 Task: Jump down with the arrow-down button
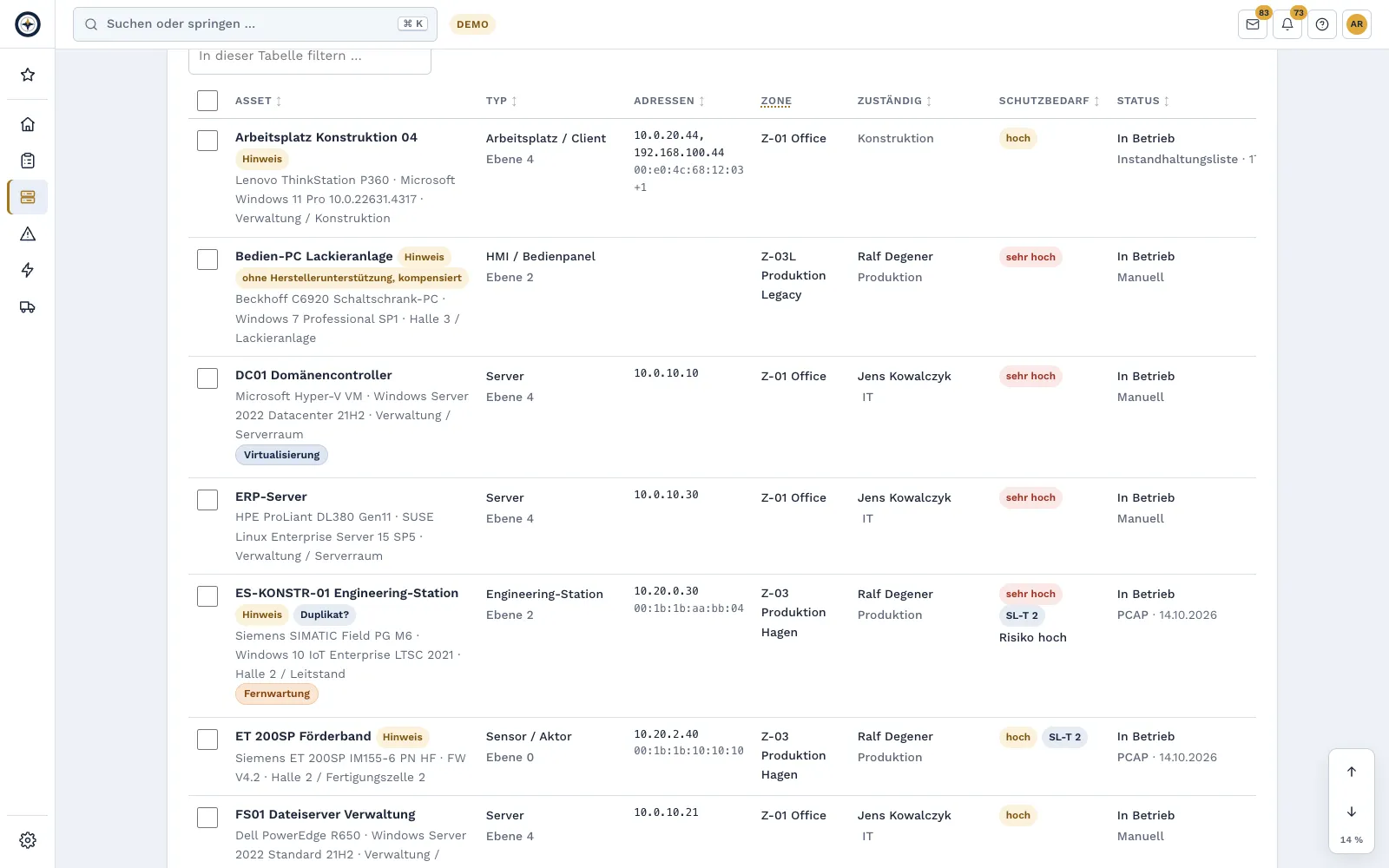click(x=1352, y=812)
